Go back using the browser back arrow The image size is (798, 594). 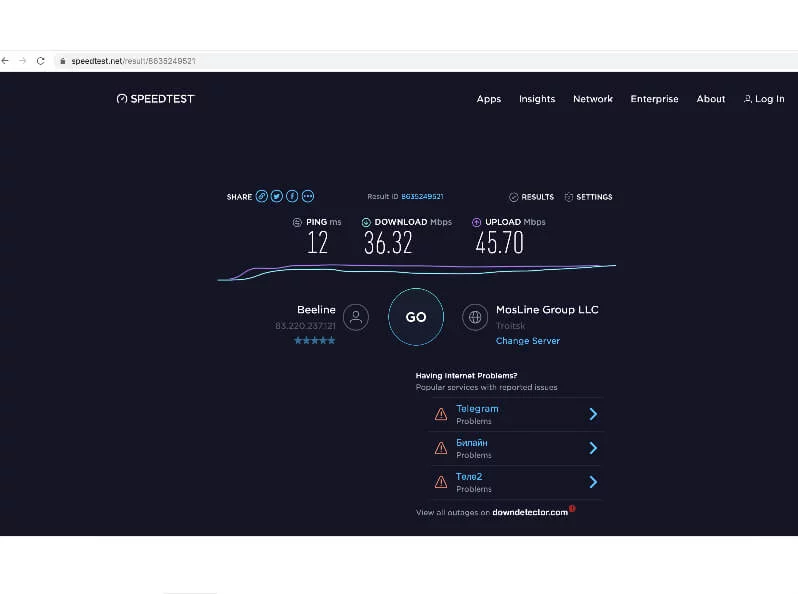[x=6, y=61]
